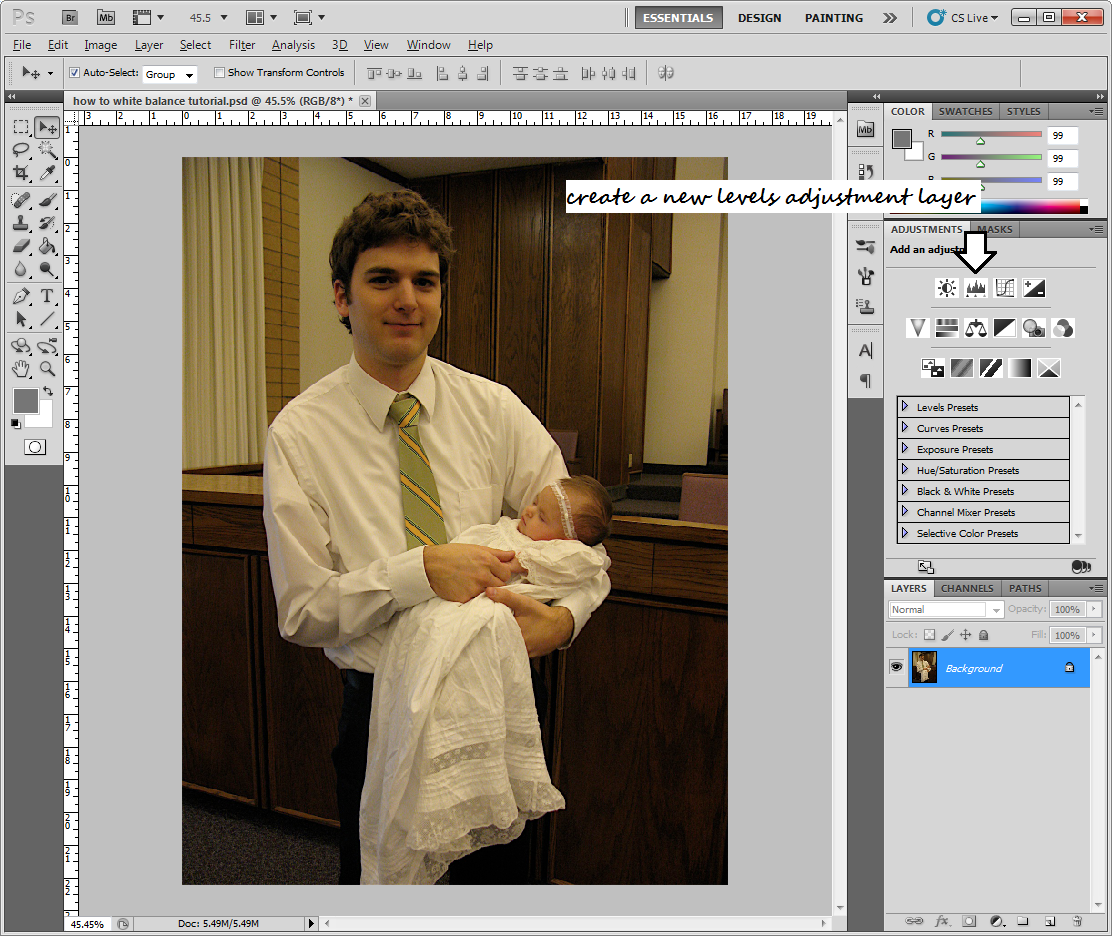The width and height of the screenshot is (1112, 936).
Task: Open the Layer menu
Action: [x=149, y=45]
